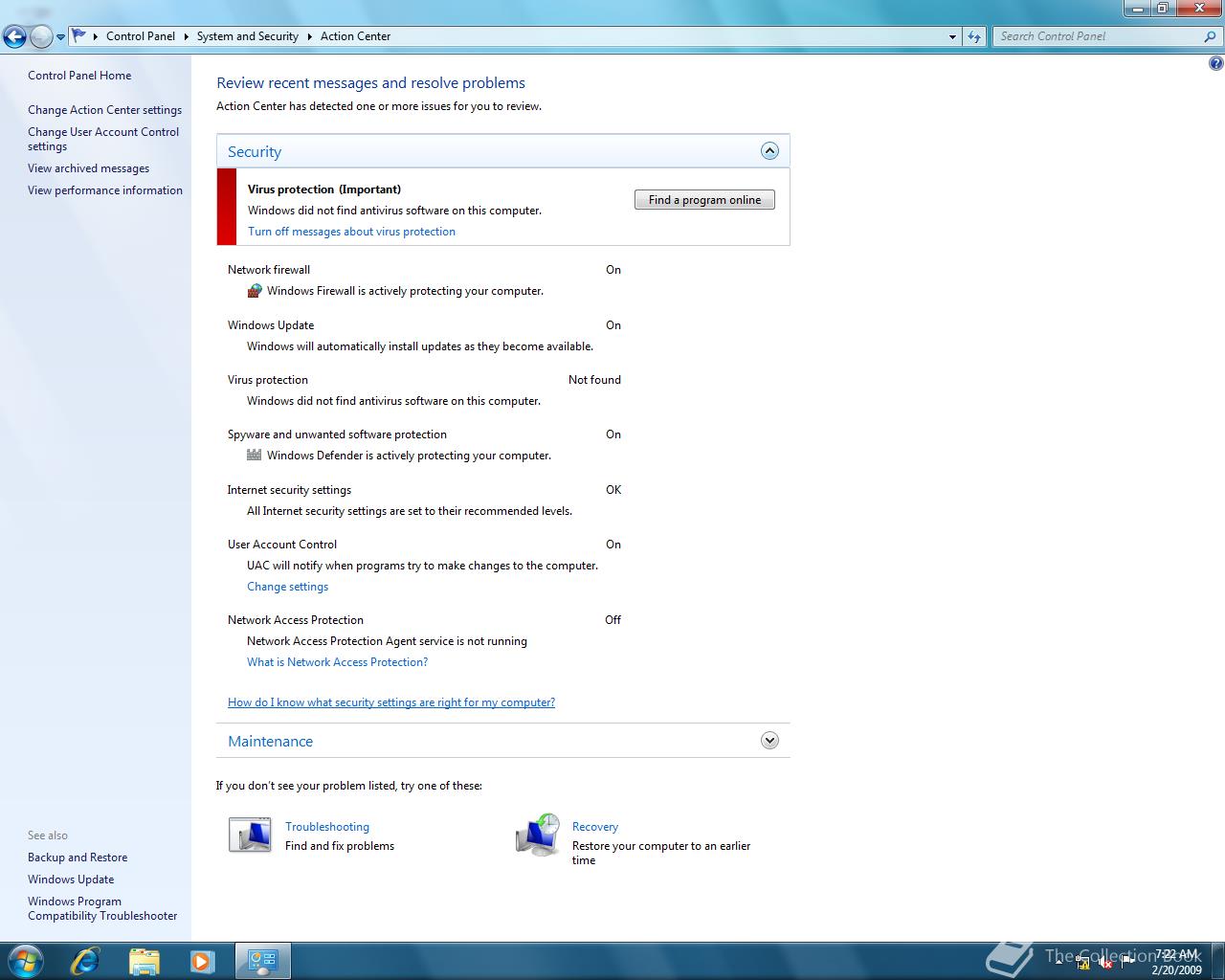Screen dimensions: 1225x980
Task: Open Change Action Center settings
Action: (104, 110)
